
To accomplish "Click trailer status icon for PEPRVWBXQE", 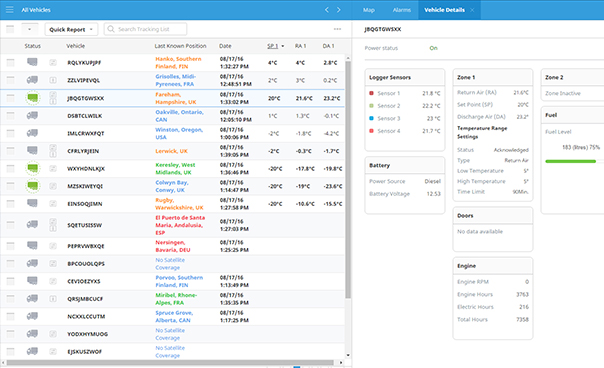I will [32, 245].
